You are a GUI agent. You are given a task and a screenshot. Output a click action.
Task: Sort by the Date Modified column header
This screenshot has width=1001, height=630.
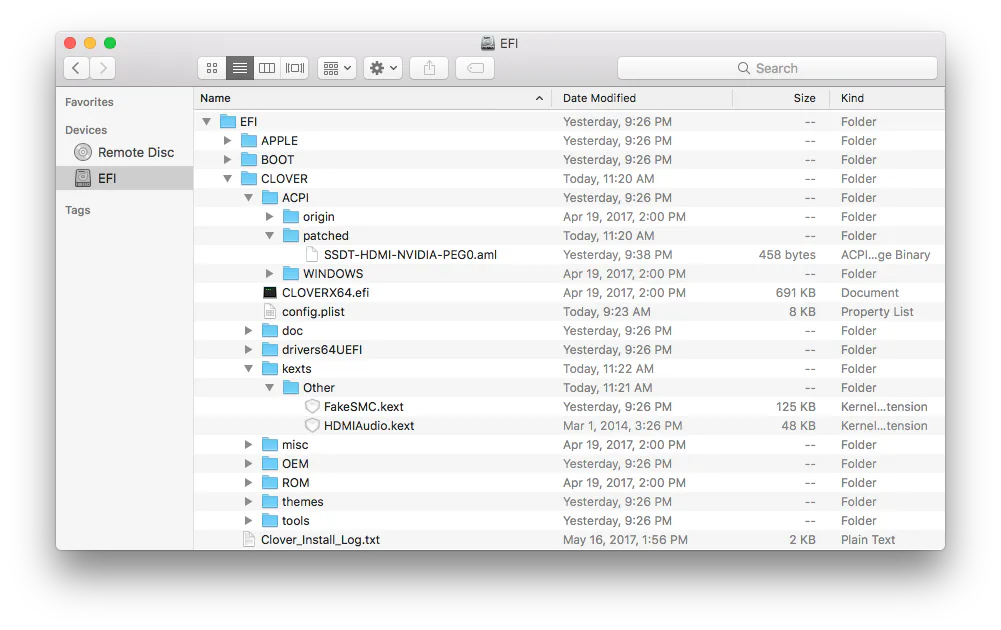(642, 98)
